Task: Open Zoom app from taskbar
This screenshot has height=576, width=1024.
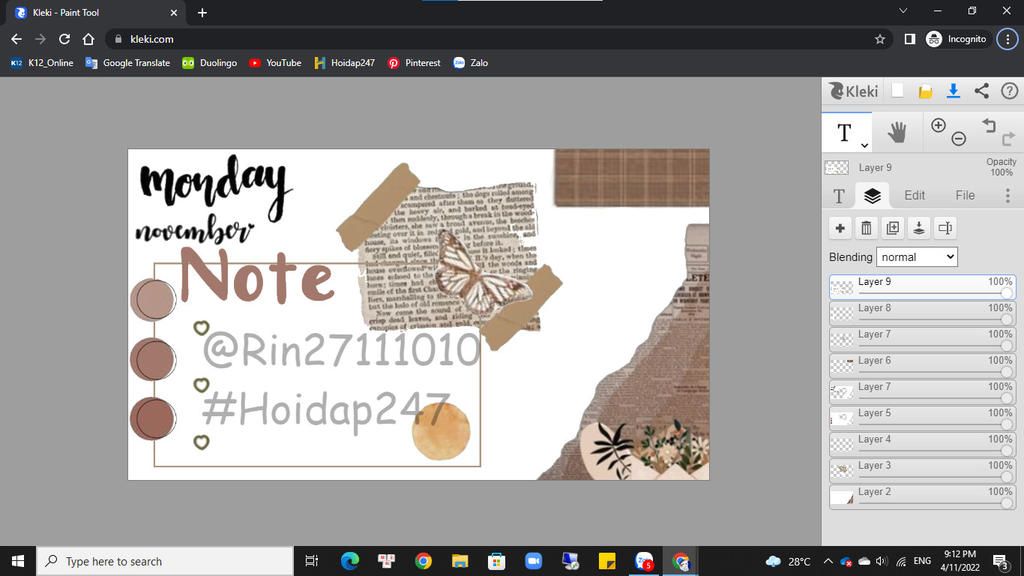Action: pyautogui.click(x=534, y=561)
